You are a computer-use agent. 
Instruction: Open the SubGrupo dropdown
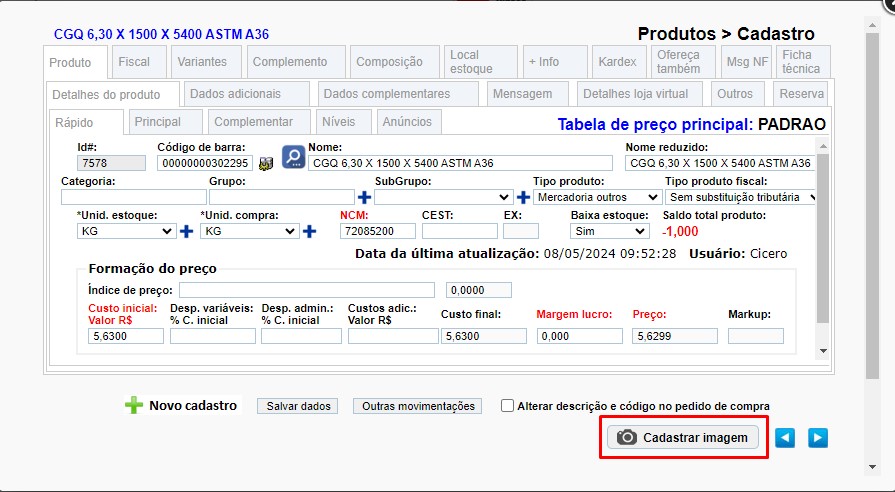443,197
